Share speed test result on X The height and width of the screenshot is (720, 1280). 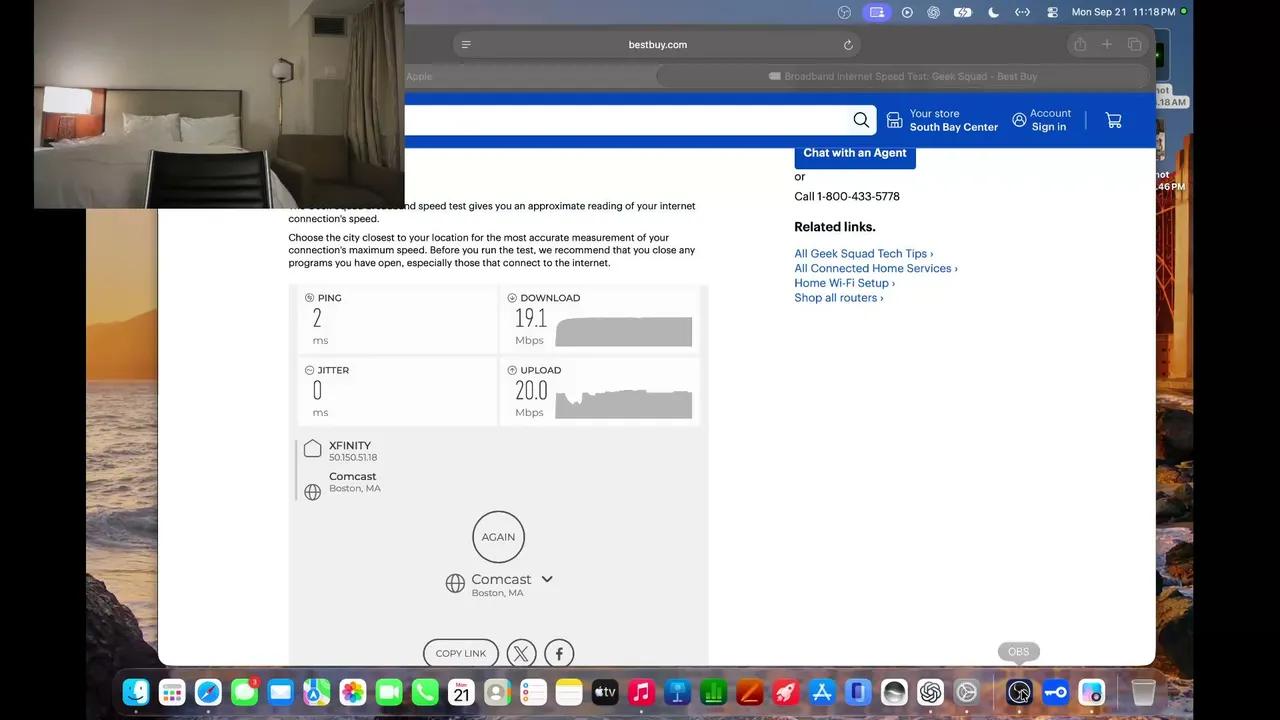(521, 654)
